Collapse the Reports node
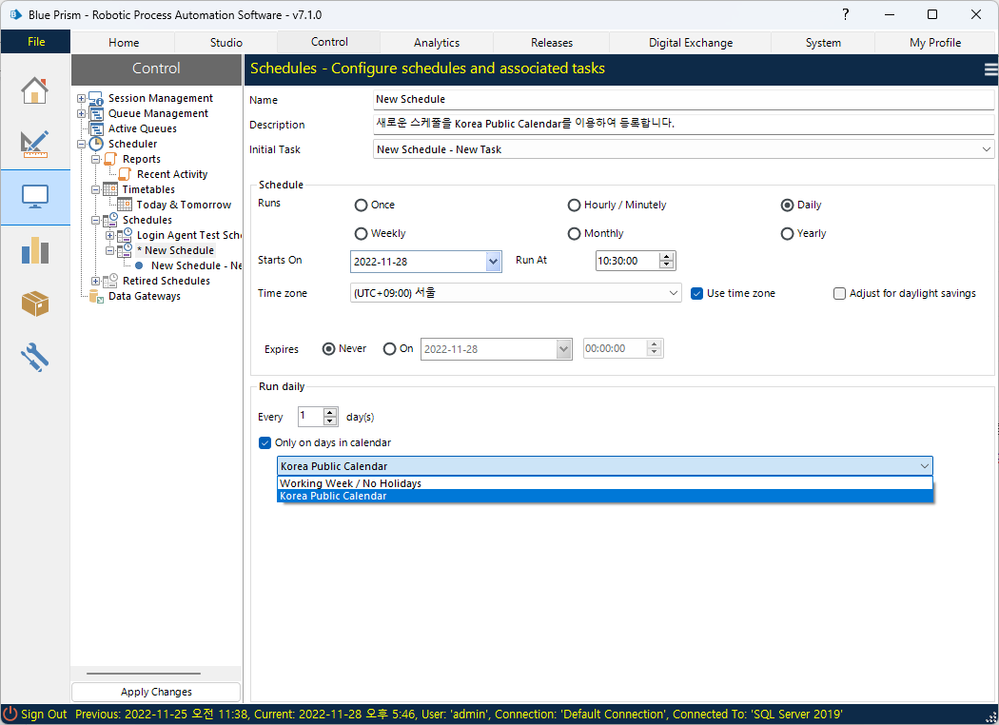The width and height of the screenshot is (999, 725). (96, 159)
